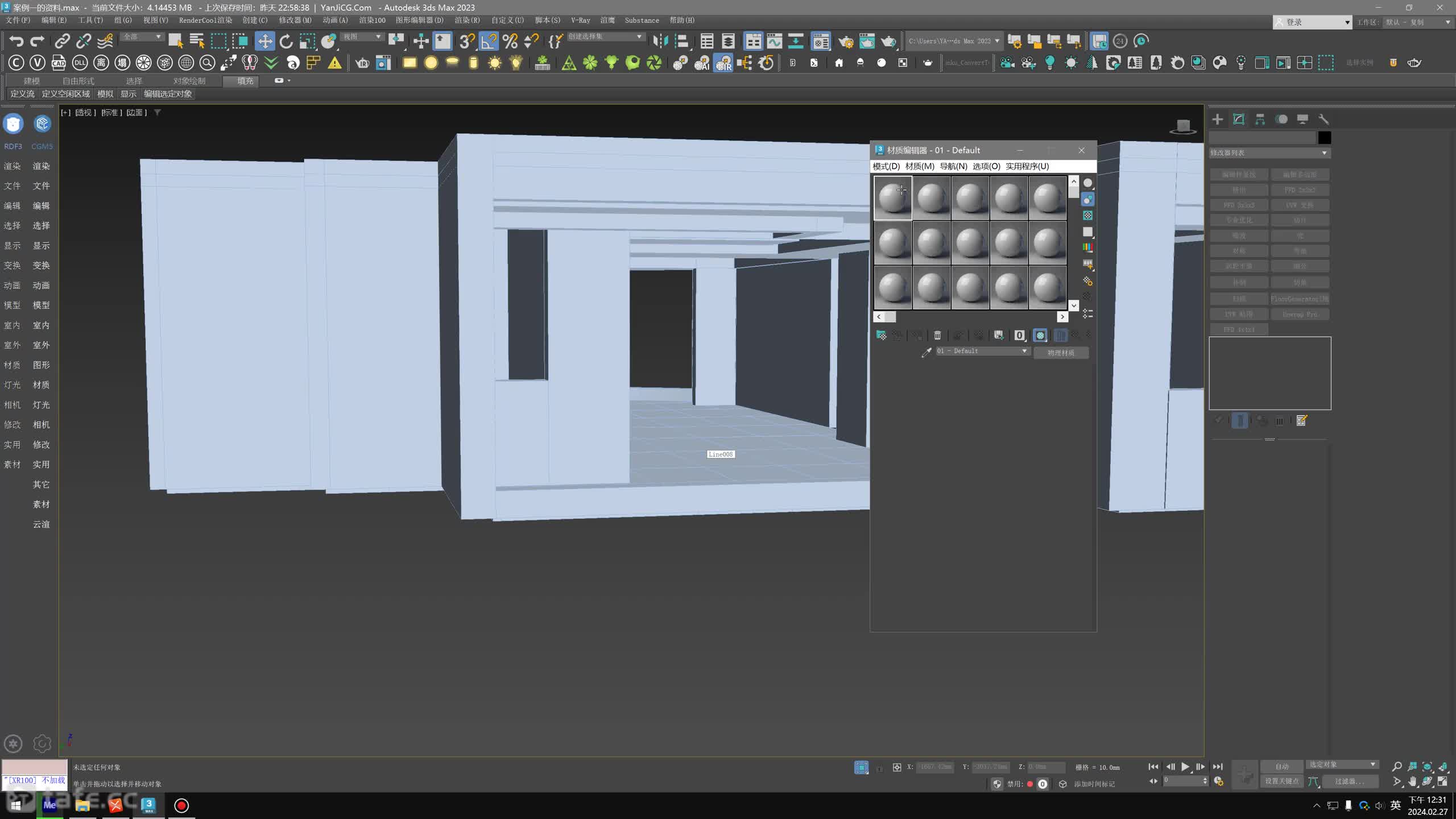Switch to the 自由形式 ribbon tab
Image resolution: width=1456 pixels, height=819 pixels.
pos(78,81)
